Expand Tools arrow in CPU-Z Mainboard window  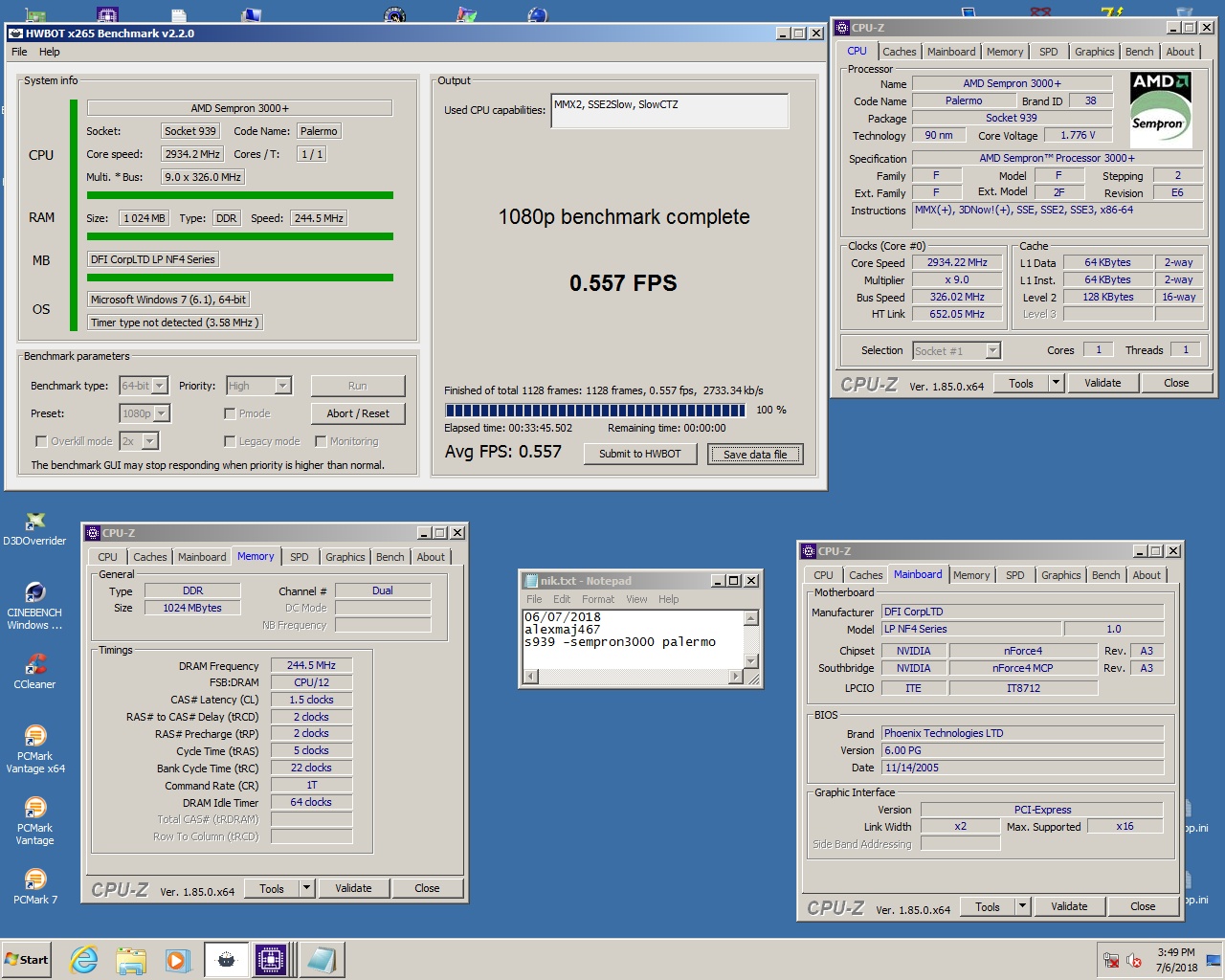tap(1022, 906)
